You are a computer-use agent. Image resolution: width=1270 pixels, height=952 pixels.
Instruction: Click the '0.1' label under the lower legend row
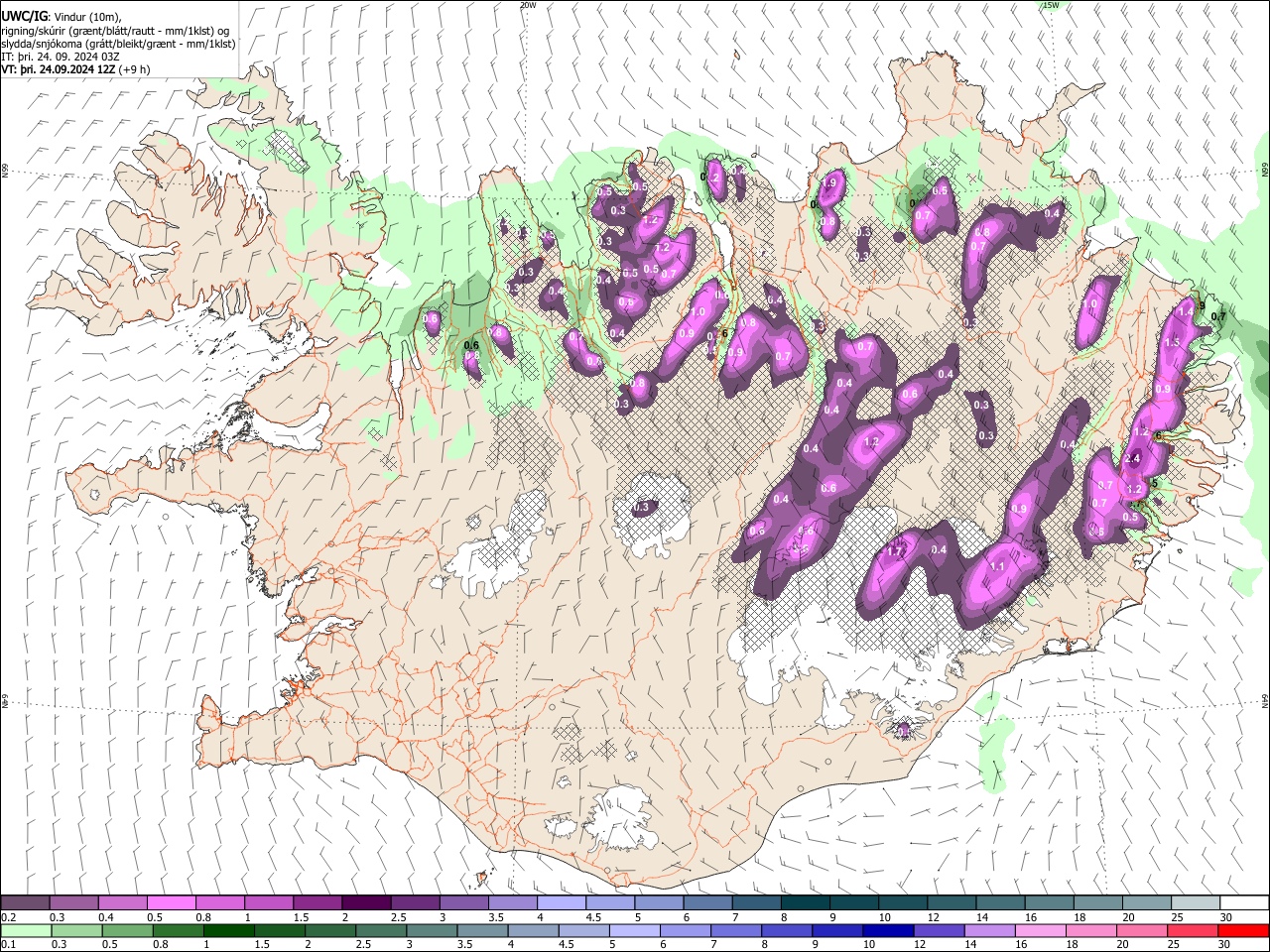pos(9,945)
